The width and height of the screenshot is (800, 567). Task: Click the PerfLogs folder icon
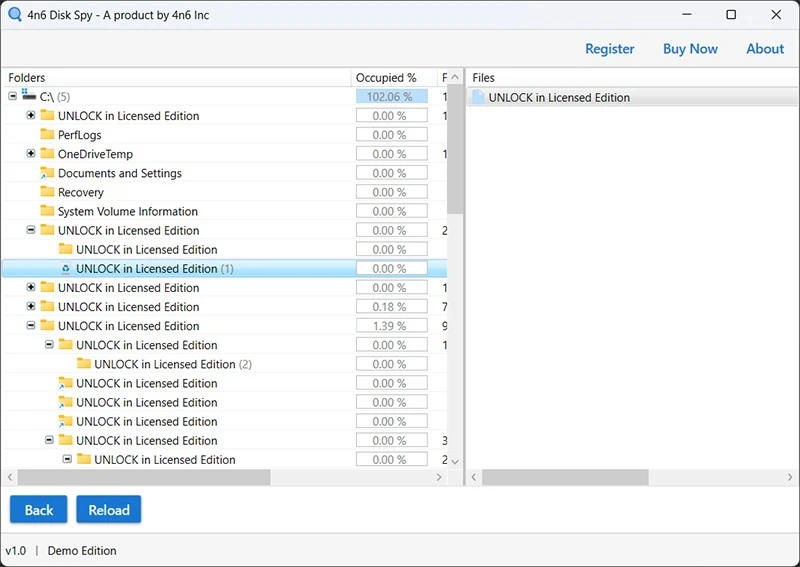pos(47,134)
